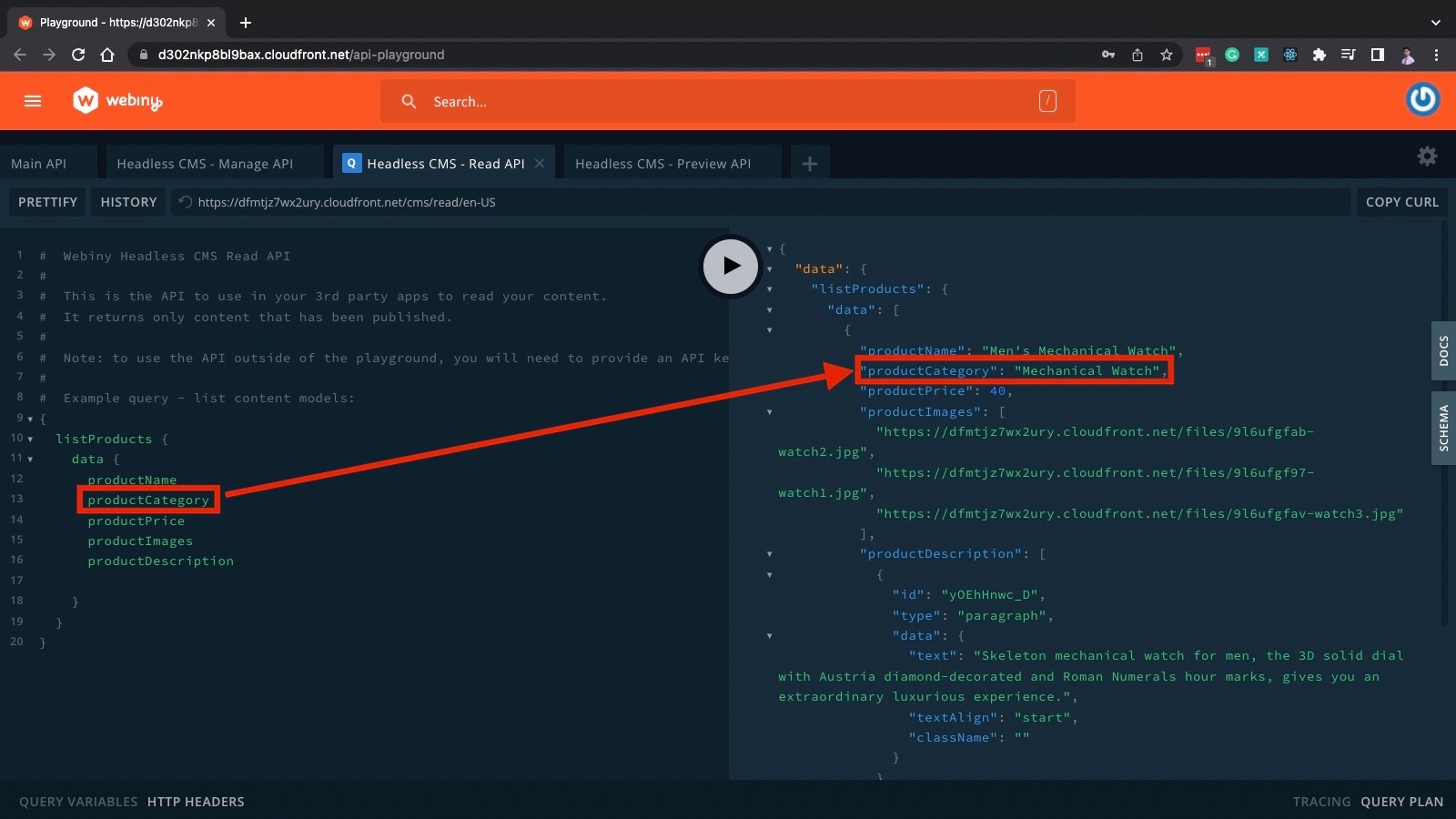This screenshot has height=819, width=1456.
Task: Open the Webiny hamburger menu
Action: click(x=33, y=101)
